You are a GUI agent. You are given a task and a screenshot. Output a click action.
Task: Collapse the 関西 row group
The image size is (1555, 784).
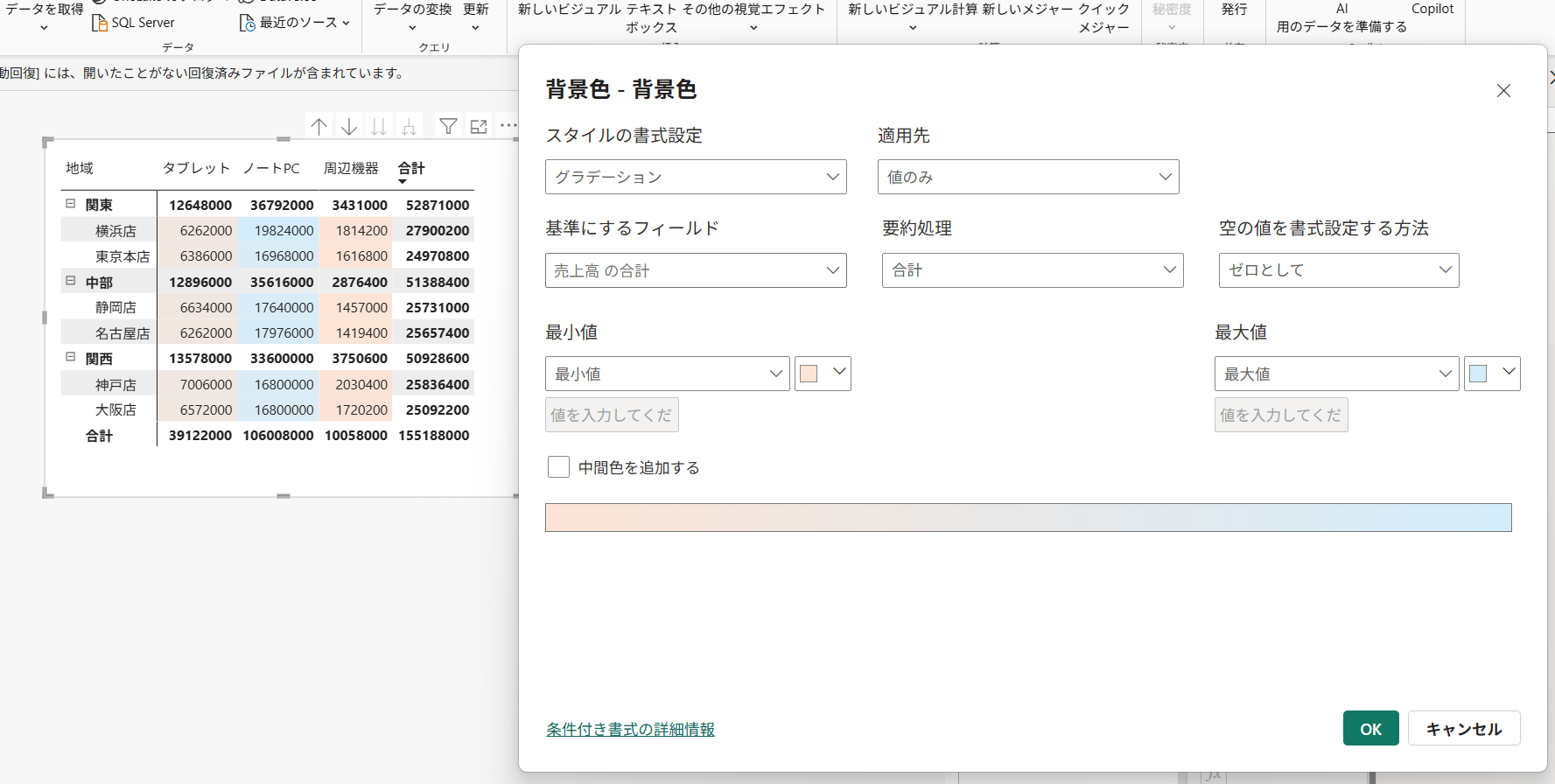71,357
